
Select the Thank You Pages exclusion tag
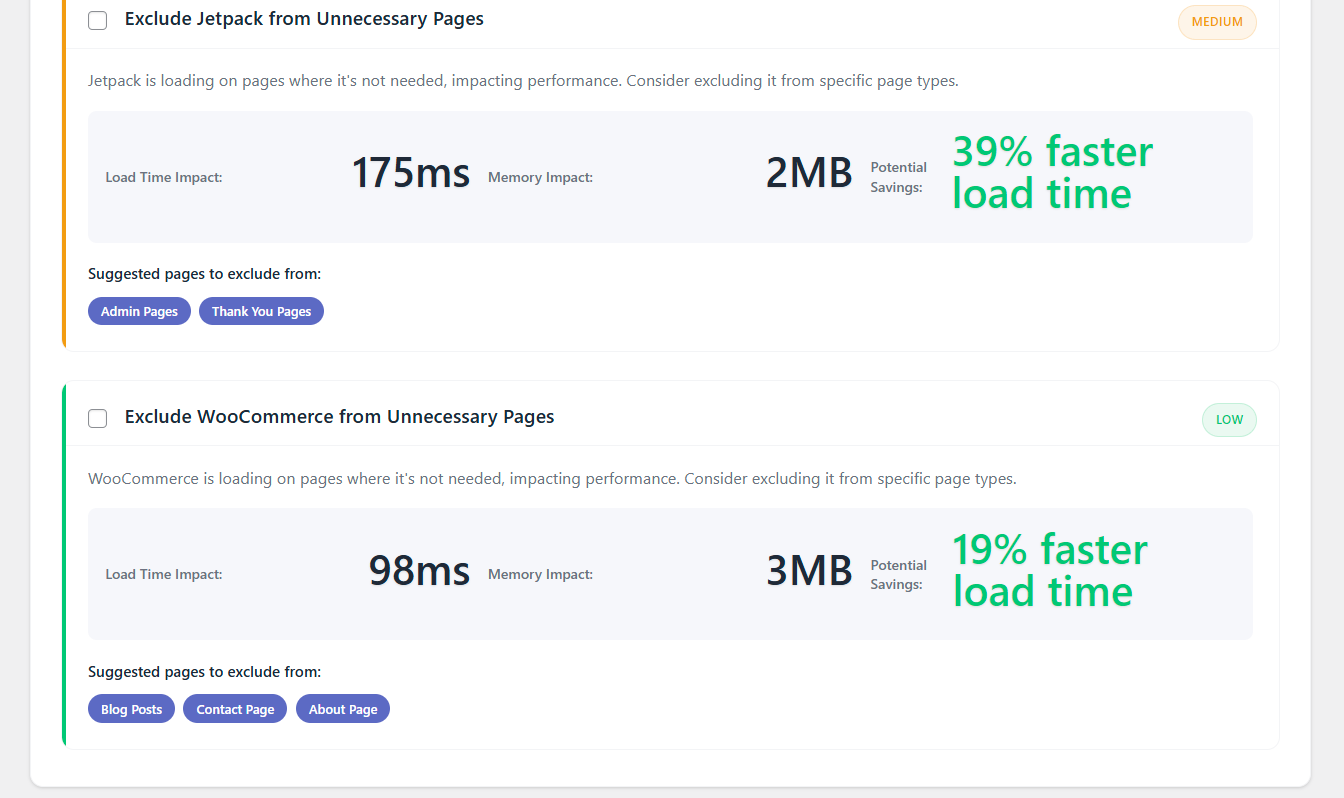[261, 311]
